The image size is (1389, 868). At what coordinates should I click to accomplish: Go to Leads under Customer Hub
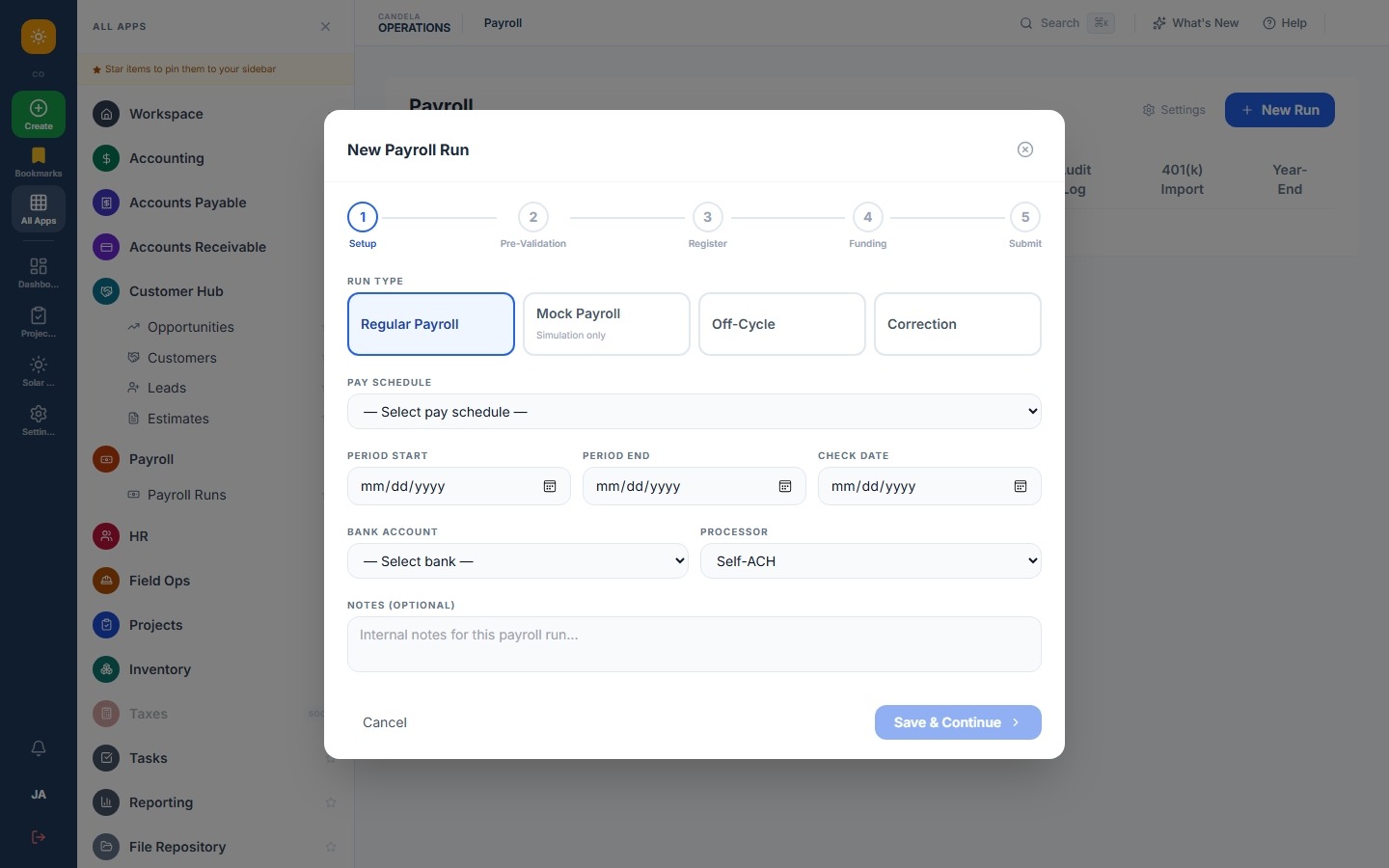click(166, 388)
